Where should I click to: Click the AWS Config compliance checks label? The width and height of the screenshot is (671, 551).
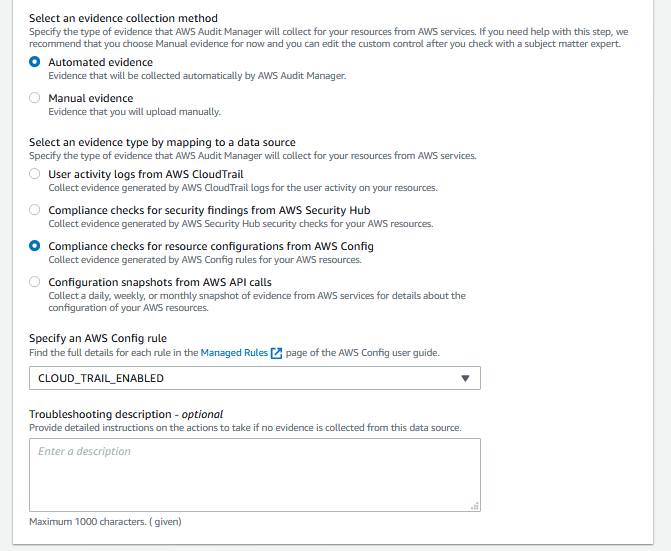[x=211, y=246]
